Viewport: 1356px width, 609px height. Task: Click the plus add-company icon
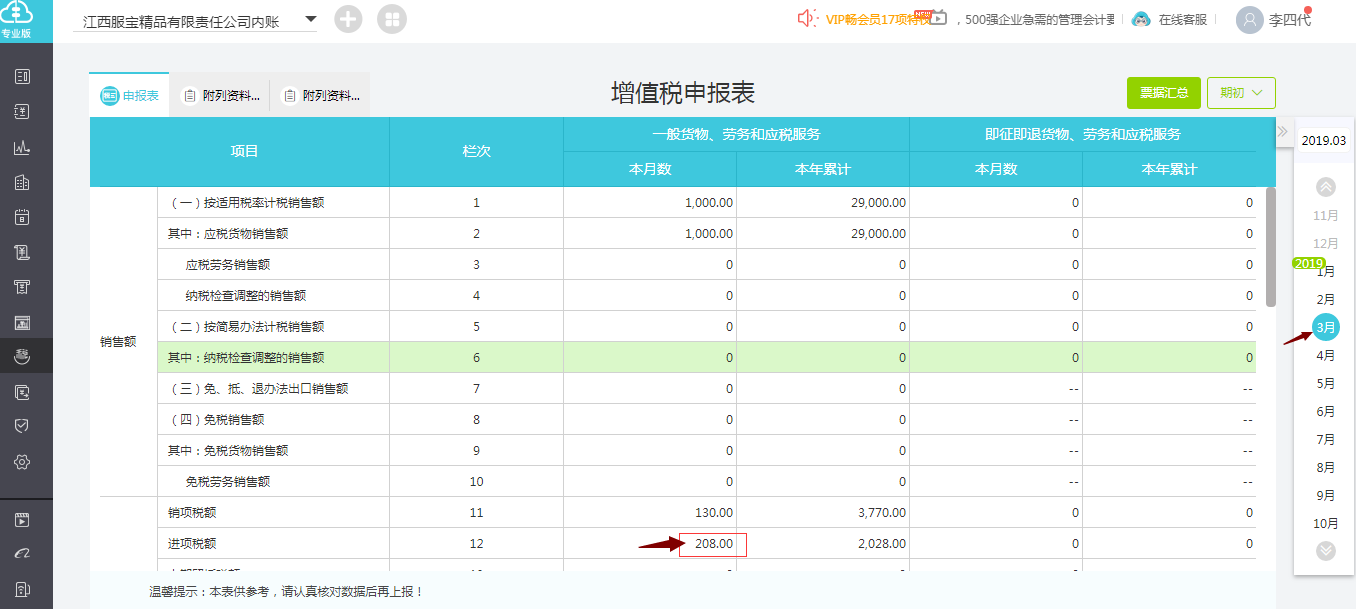point(348,19)
